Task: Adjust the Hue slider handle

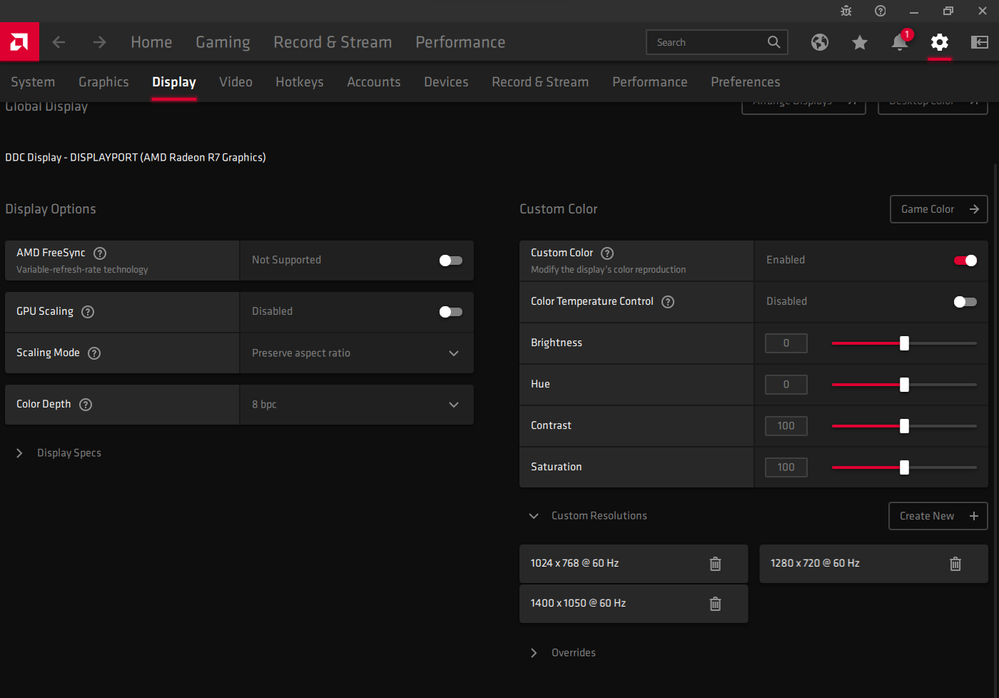Action: [904, 385]
